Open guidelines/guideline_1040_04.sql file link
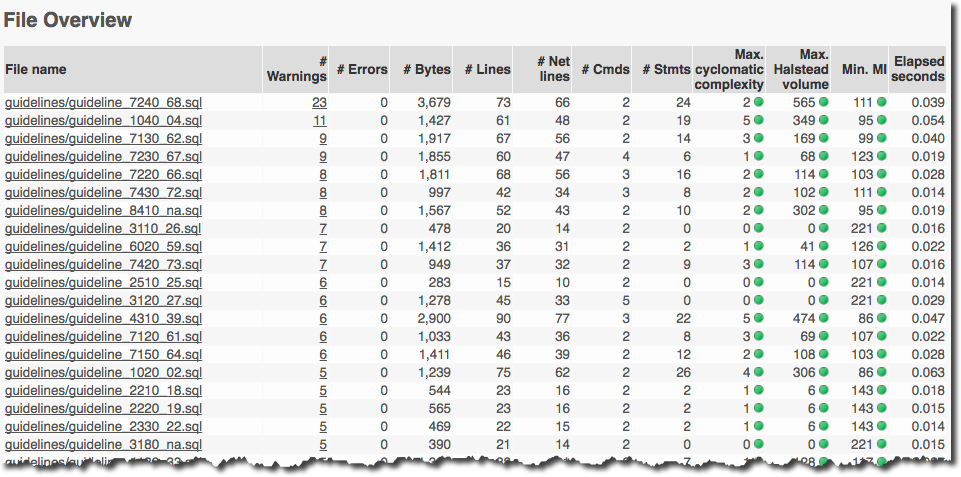The height and width of the screenshot is (477, 961). coord(104,120)
